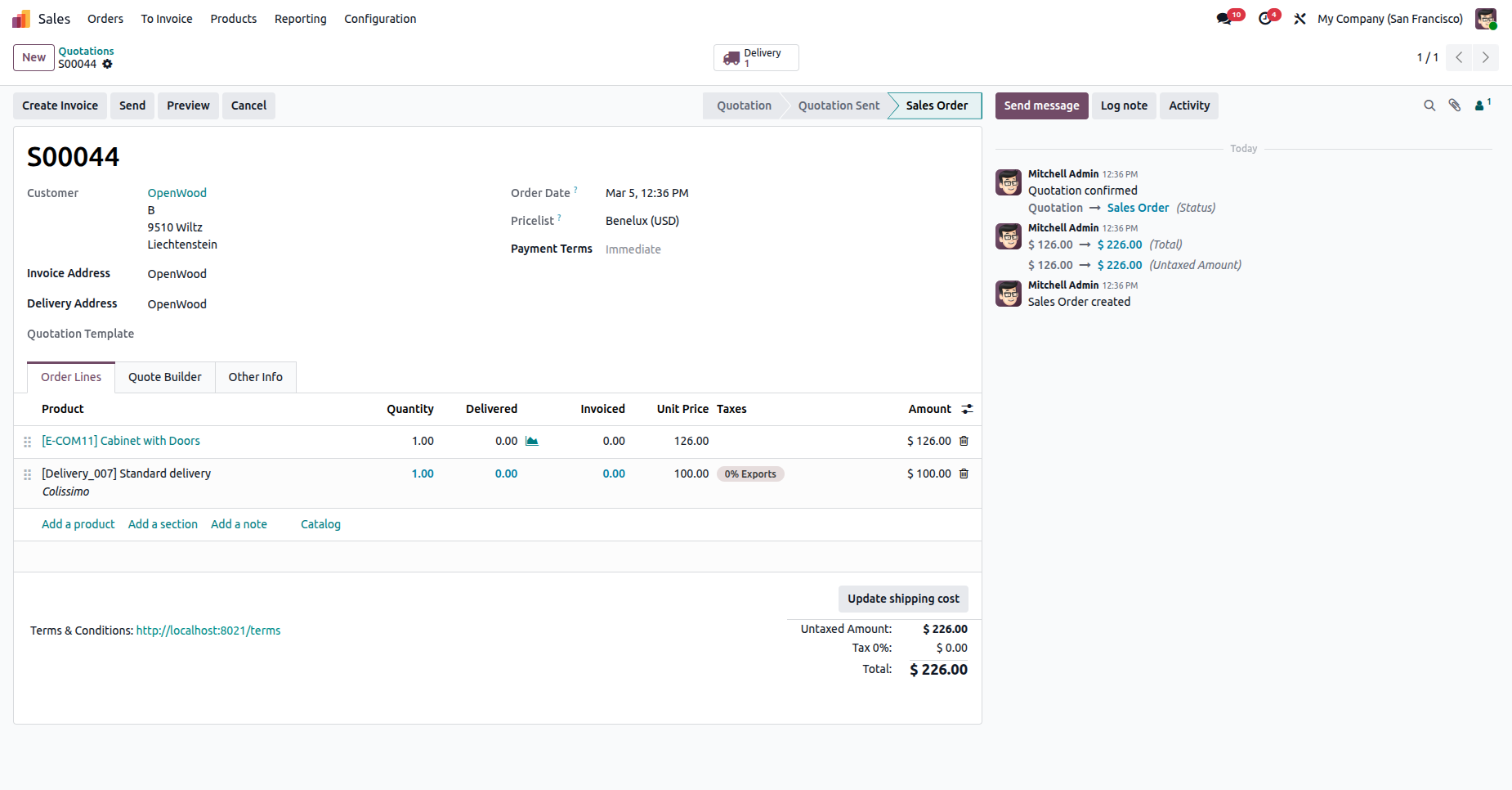The width and height of the screenshot is (1512, 790).
Task: Click the Order Date field value
Action: coord(647,193)
